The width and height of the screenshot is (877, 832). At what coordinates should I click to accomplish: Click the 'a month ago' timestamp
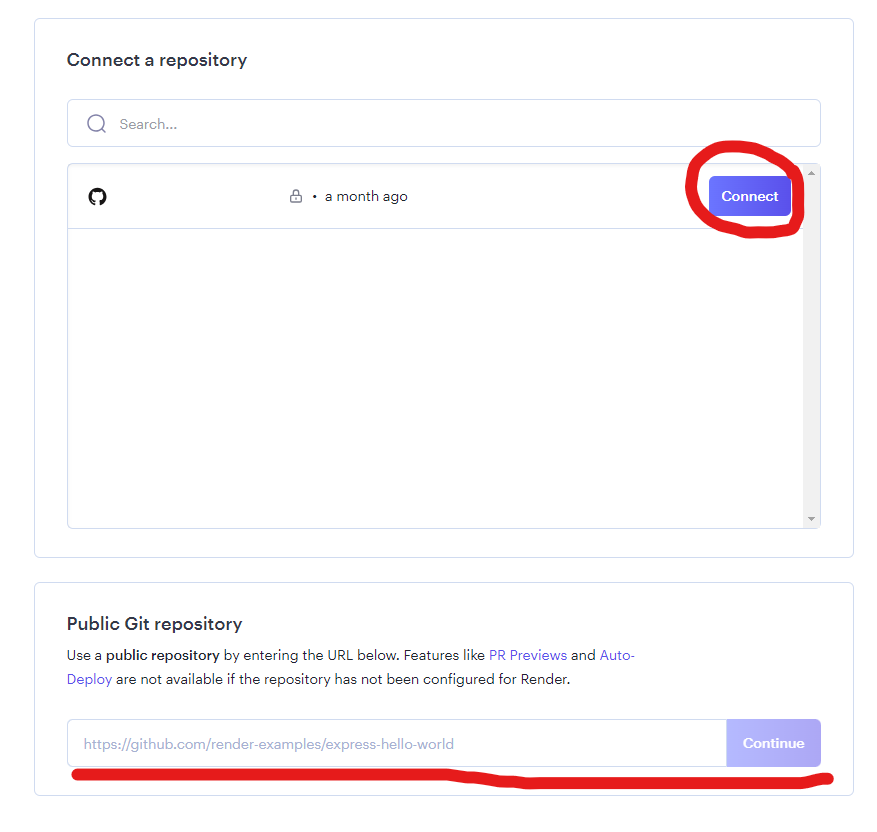(366, 196)
